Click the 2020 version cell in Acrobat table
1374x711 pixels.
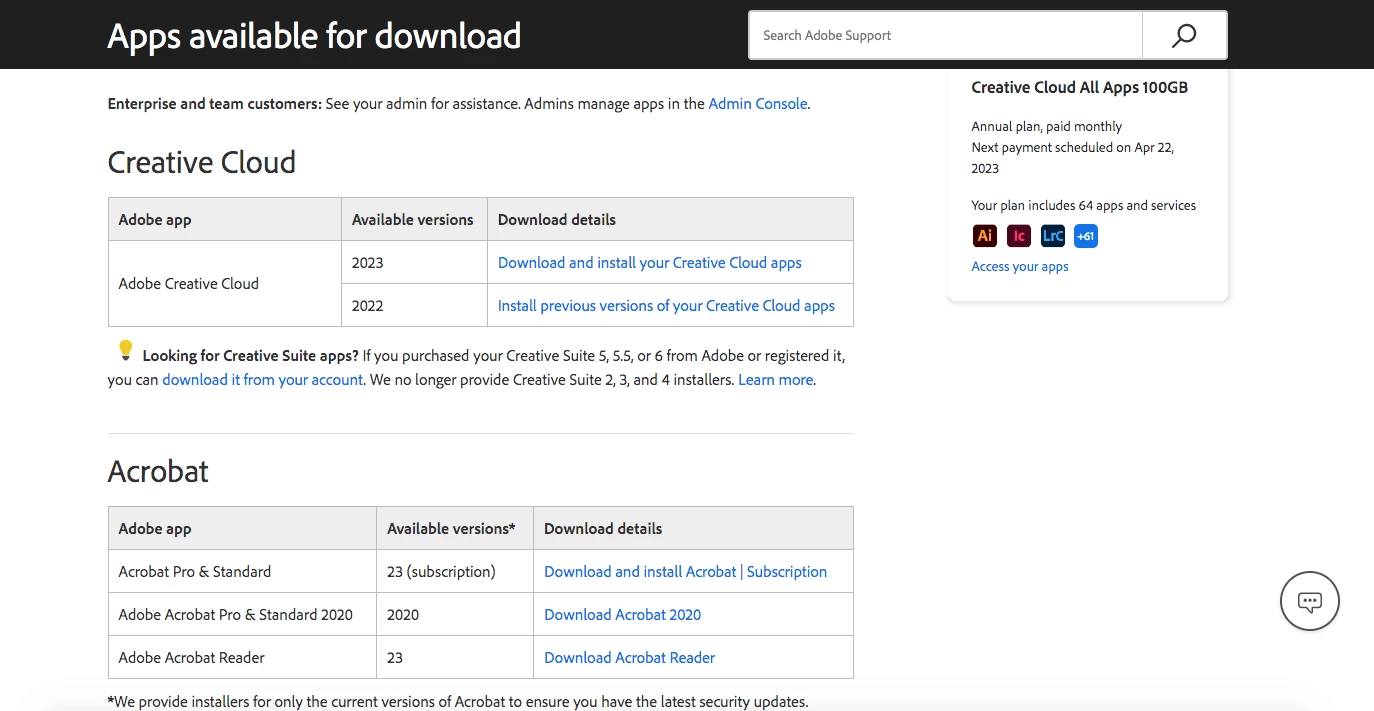455,614
